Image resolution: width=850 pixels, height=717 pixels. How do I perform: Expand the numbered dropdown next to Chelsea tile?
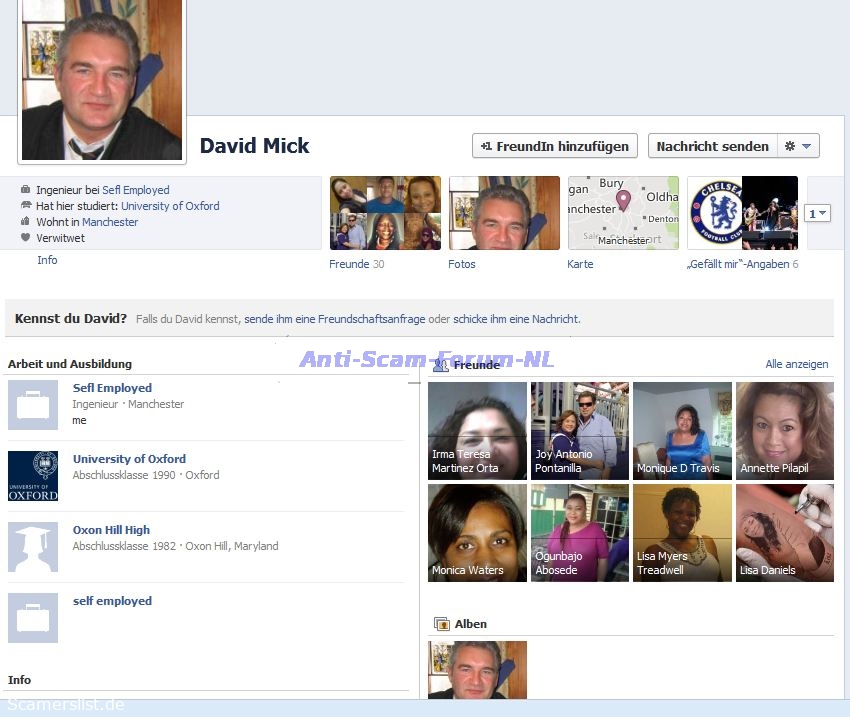817,213
